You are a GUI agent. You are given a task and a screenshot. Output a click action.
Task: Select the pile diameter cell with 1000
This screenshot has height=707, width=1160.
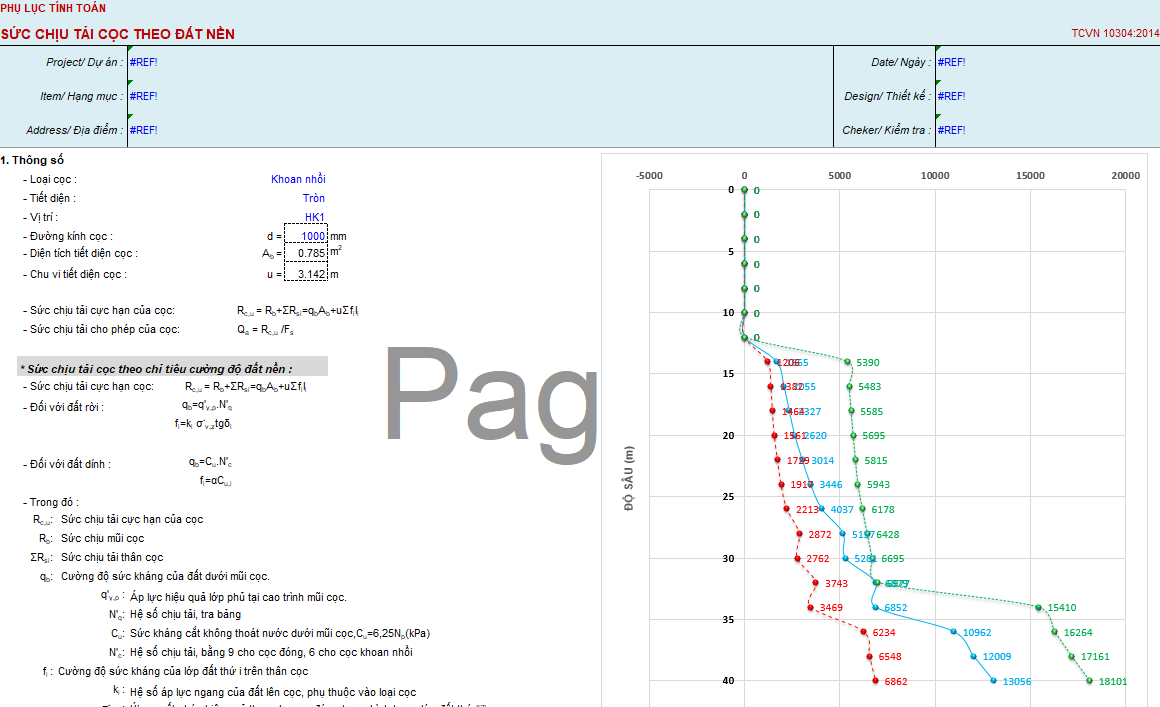[x=306, y=236]
